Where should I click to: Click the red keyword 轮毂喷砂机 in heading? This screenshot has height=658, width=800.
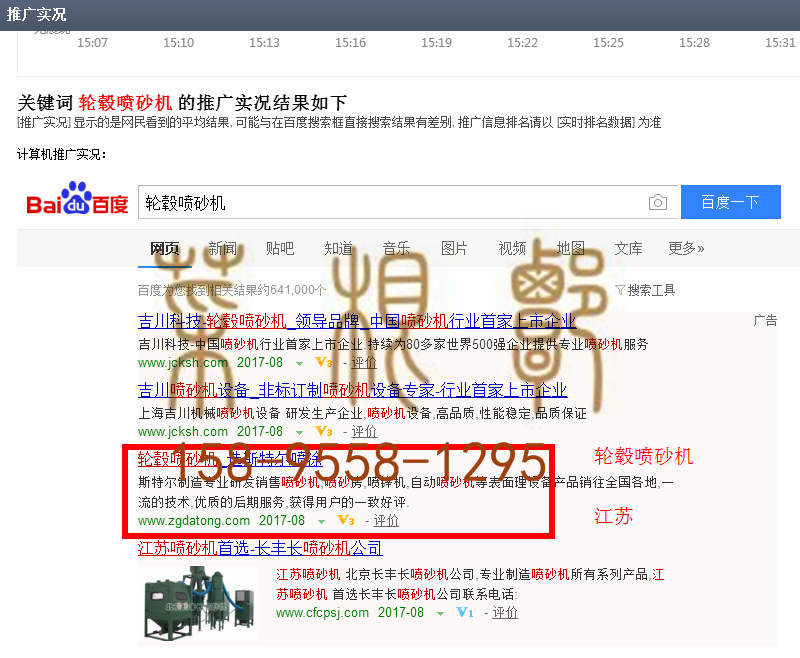pos(125,103)
